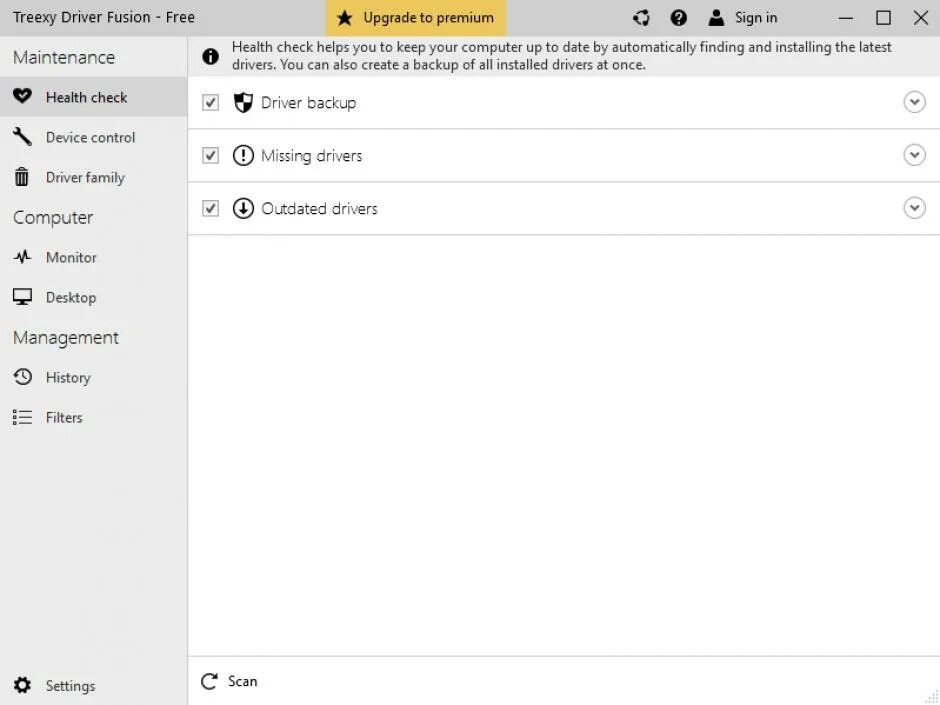
Task: Click the clock icon beside History
Action: point(22,377)
